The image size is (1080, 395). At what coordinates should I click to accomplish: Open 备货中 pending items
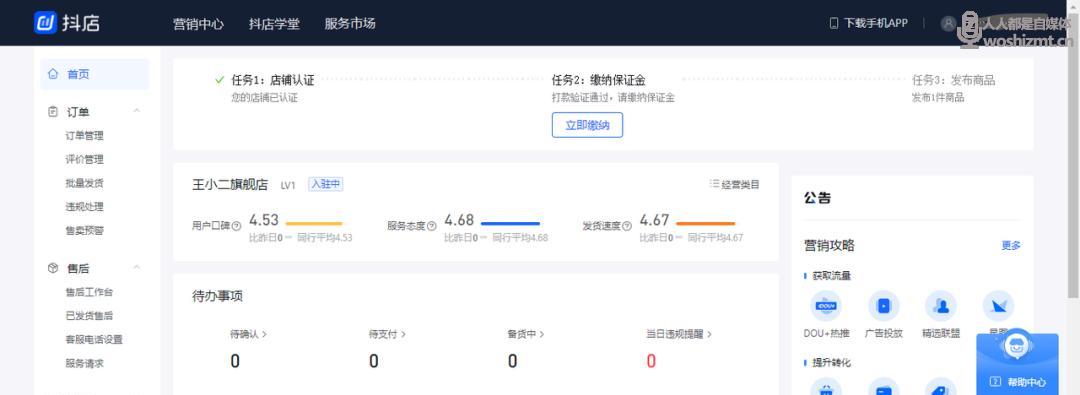point(526,334)
